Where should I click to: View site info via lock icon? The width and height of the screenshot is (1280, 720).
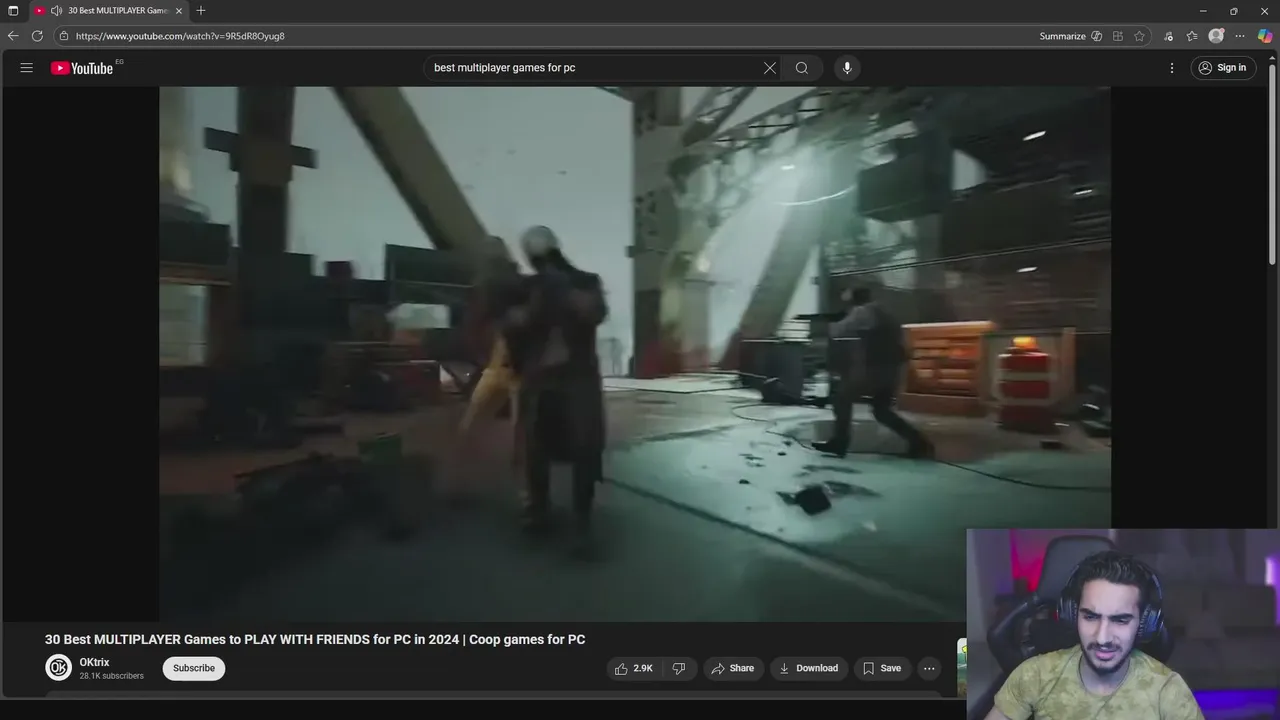pos(64,36)
